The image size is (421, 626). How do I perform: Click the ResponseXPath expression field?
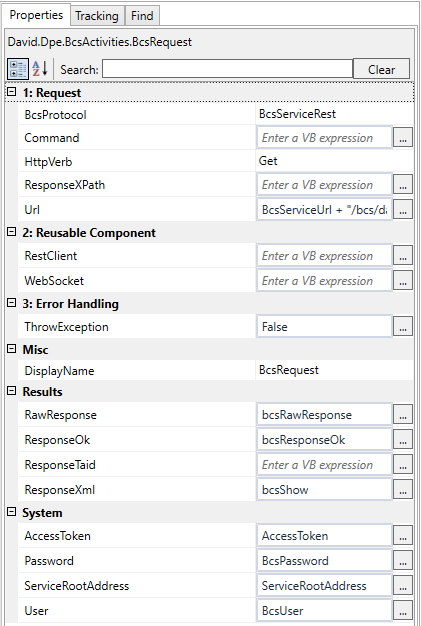pyautogui.click(x=324, y=185)
